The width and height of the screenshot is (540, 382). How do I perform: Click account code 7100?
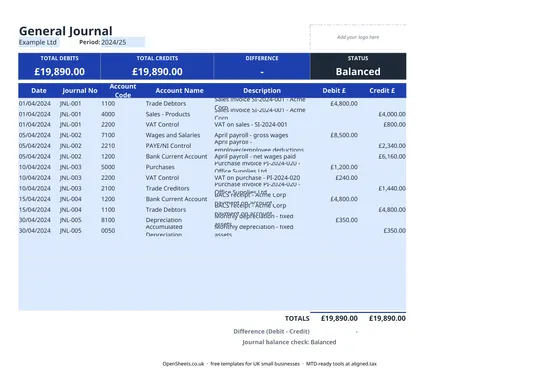click(108, 135)
